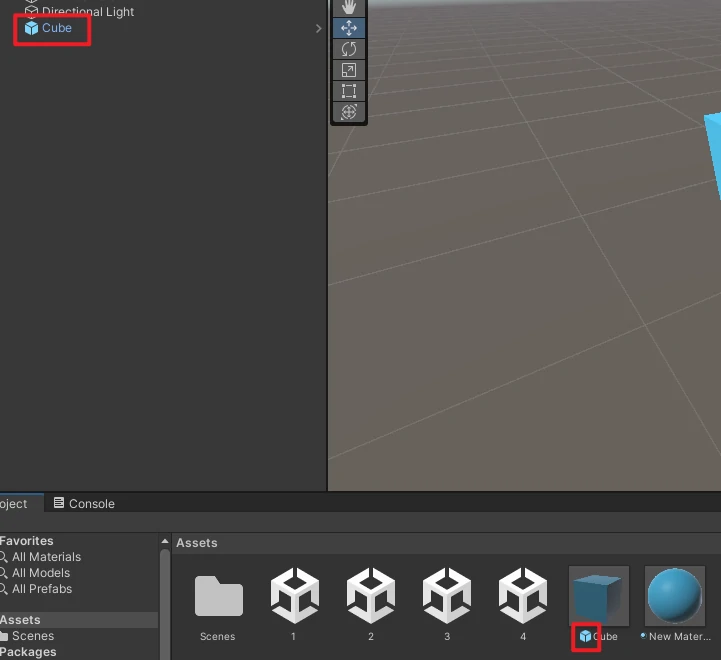Image resolution: width=721 pixels, height=660 pixels.
Task: Select the Rotate tool
Action: coord(349,49)
